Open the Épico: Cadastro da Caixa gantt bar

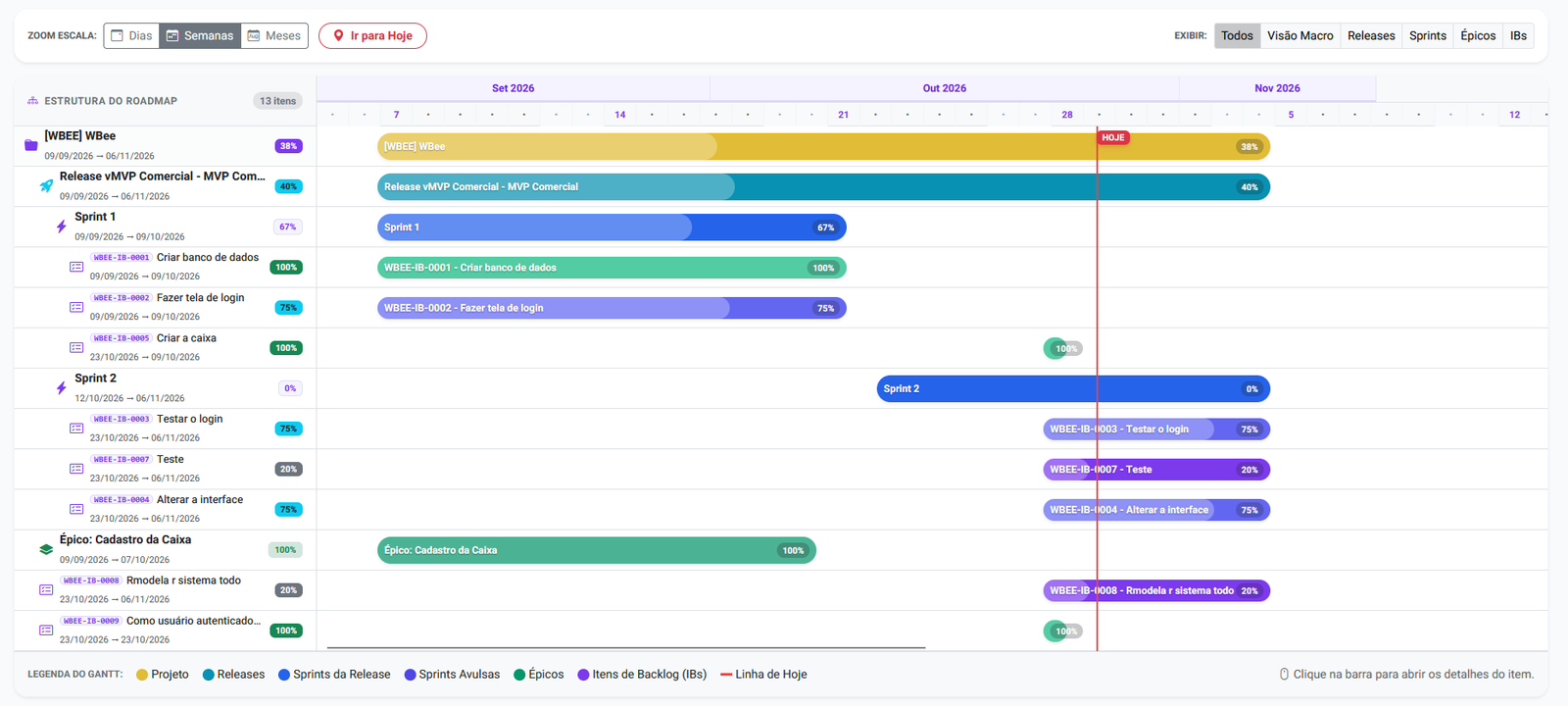[x=597, y=550]
